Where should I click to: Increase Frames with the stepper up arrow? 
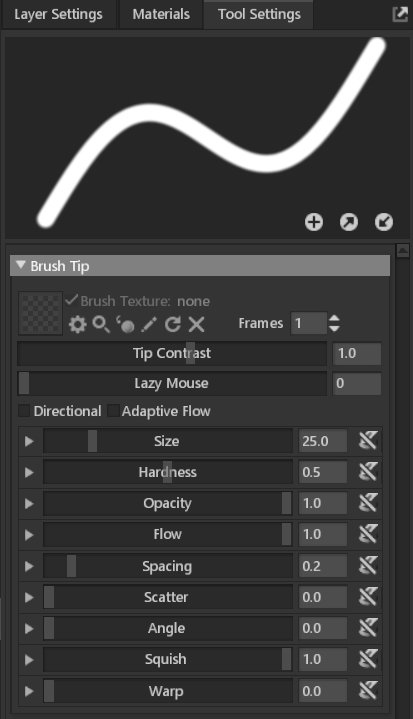coord(335,318)
